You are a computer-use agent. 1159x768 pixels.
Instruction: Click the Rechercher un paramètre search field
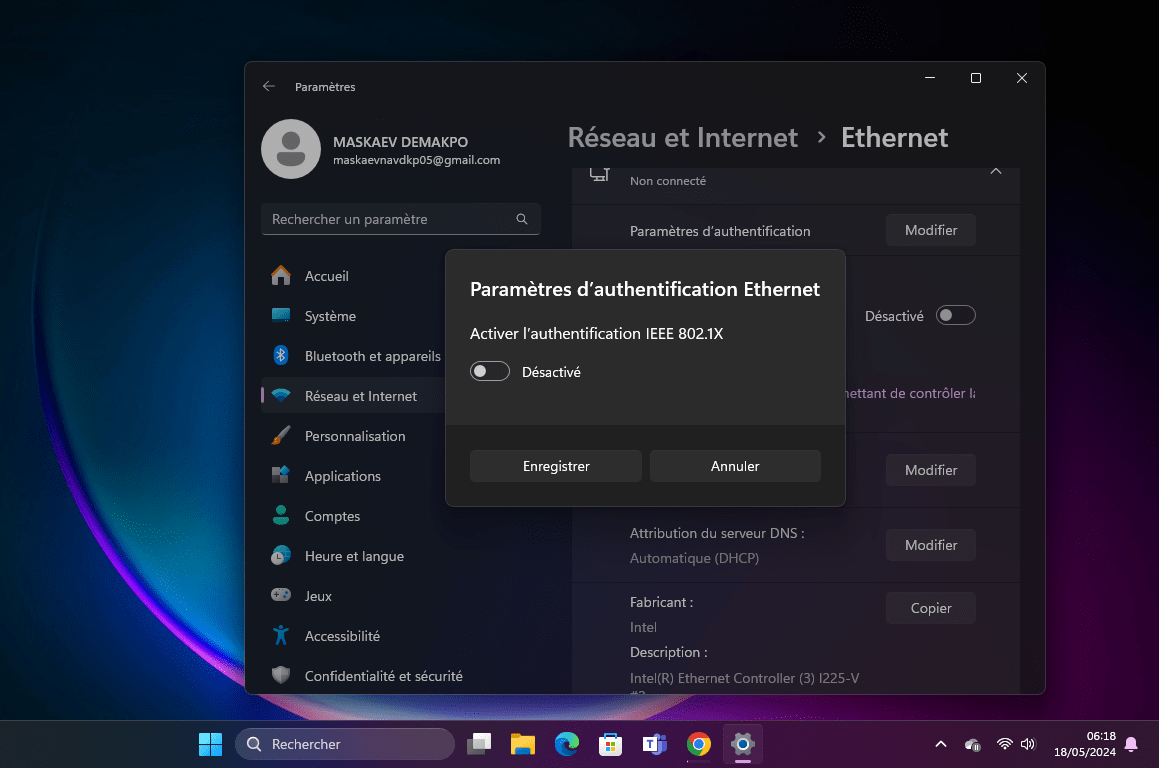(x=401, y=220)
